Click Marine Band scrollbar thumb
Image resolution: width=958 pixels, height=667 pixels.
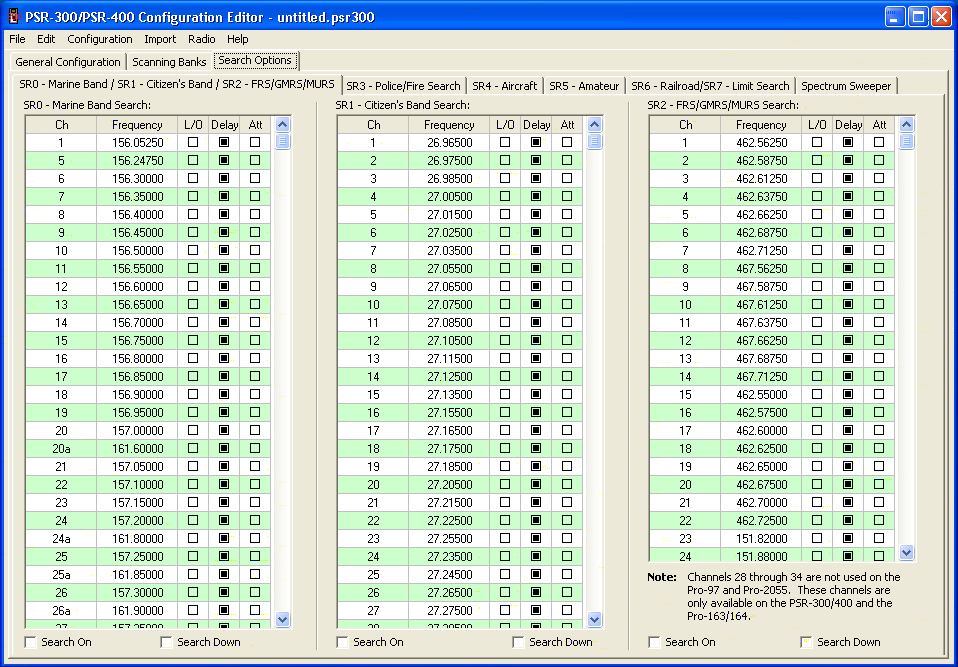[282, 141]
